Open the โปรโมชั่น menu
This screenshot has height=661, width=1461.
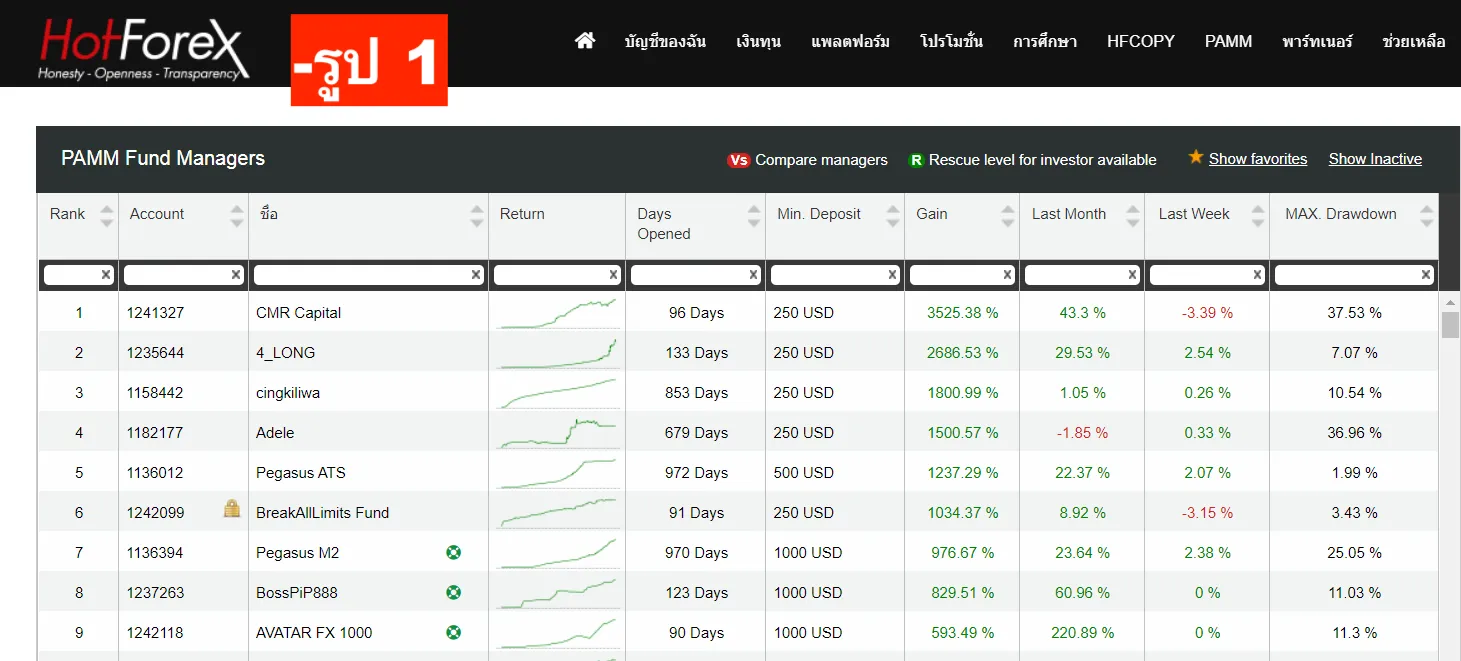(951, 42)
